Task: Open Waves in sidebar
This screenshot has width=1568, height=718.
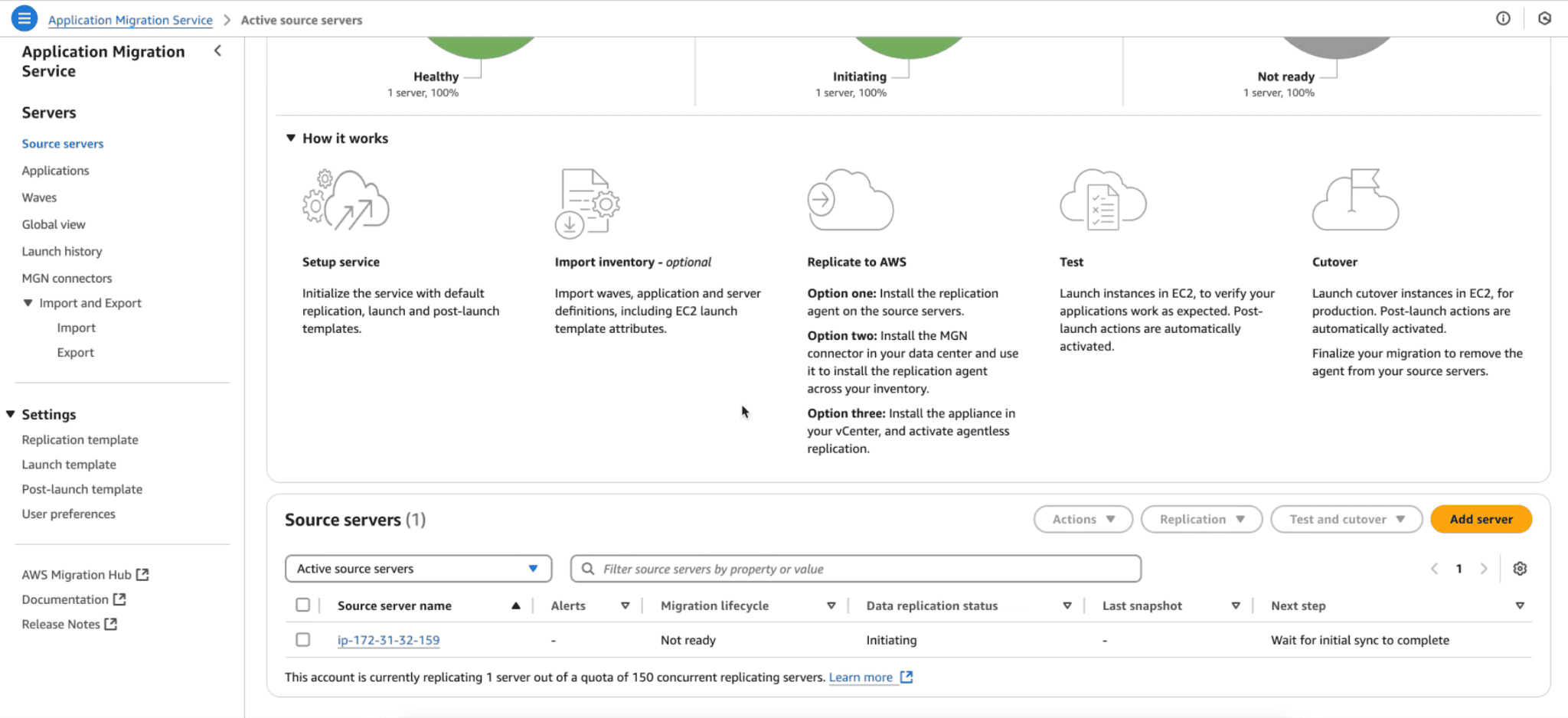Action: [39, 197]
